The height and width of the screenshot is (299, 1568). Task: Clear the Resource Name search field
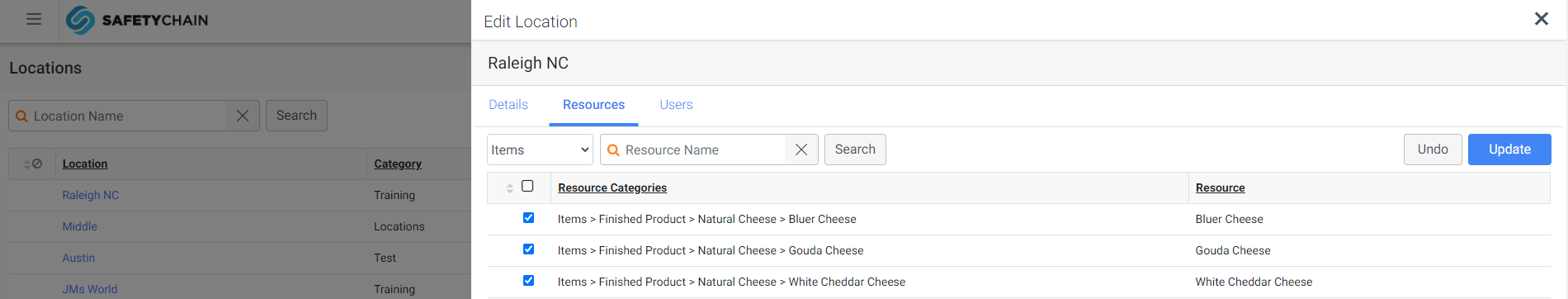801,149
